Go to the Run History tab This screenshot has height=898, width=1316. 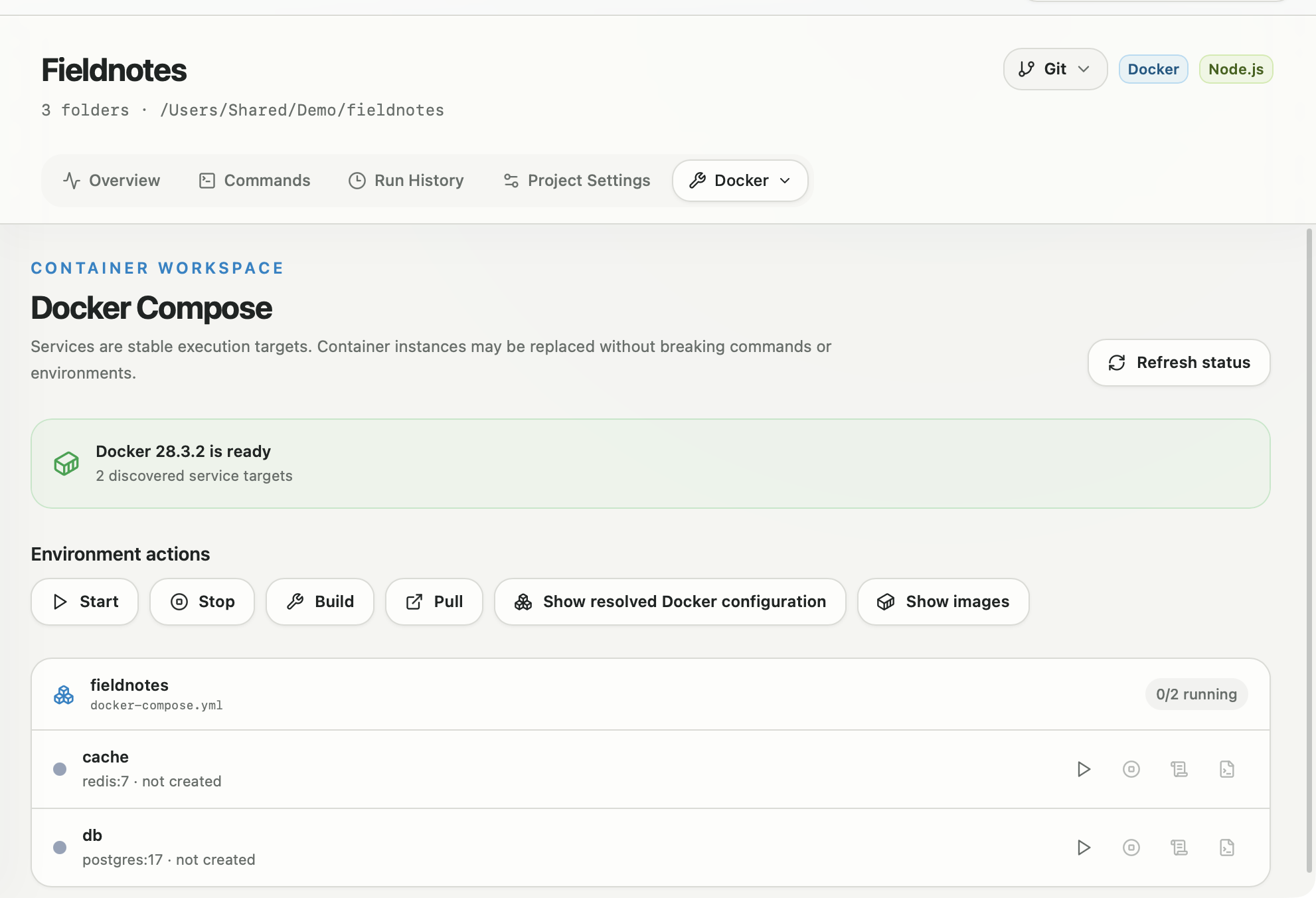tap(406, 181)
